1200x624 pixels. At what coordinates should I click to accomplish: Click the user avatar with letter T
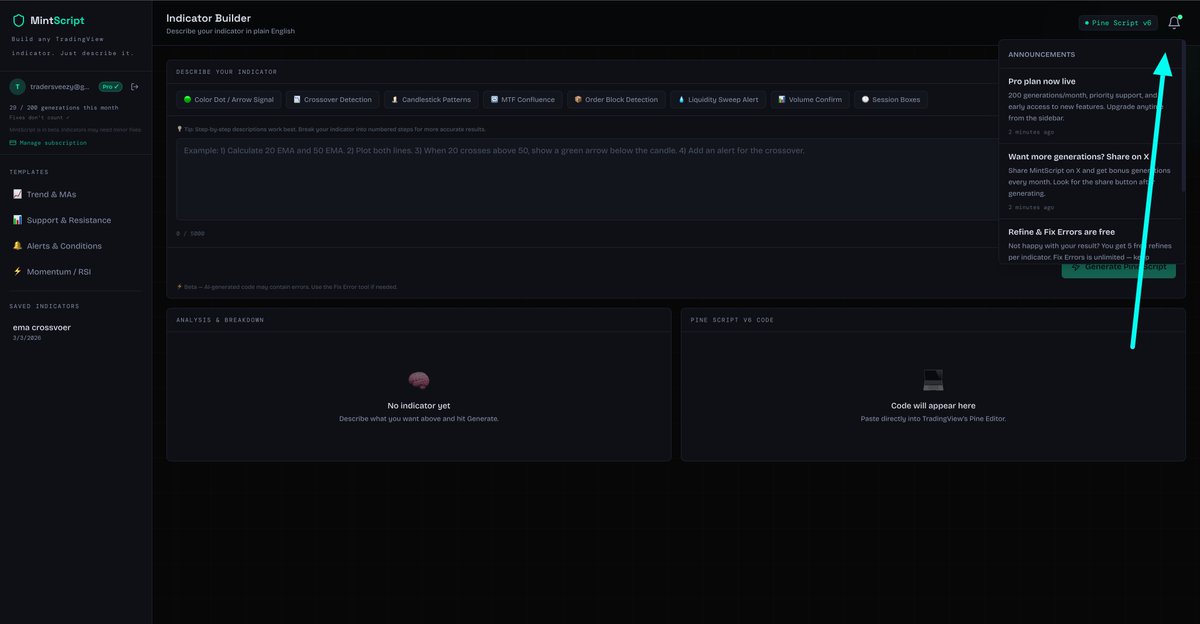click(x=17, y=87)
